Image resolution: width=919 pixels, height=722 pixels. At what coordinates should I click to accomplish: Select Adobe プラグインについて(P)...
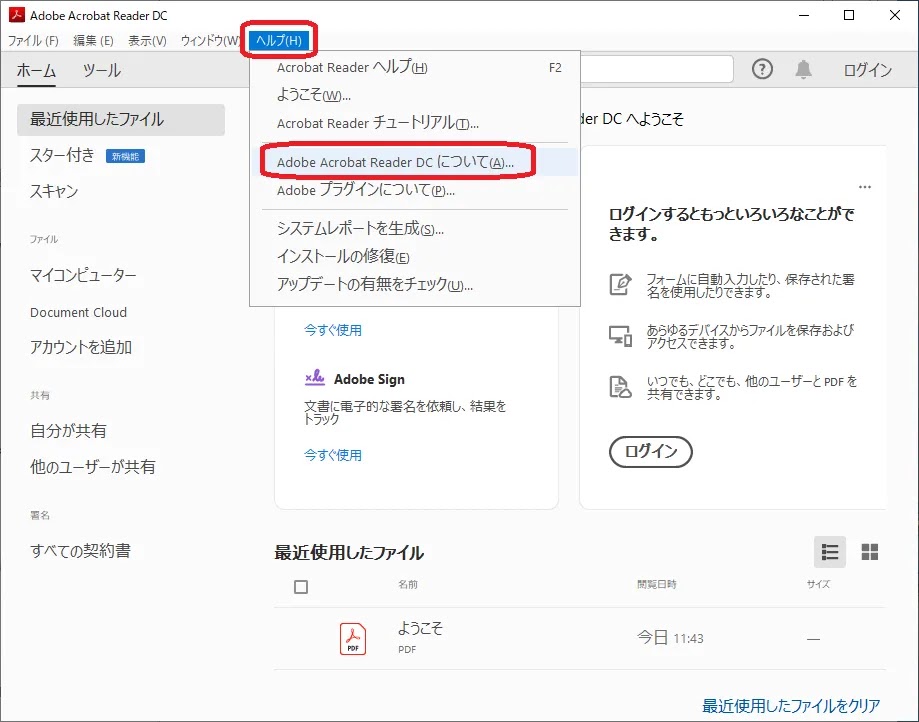click(x=415, y=190)
